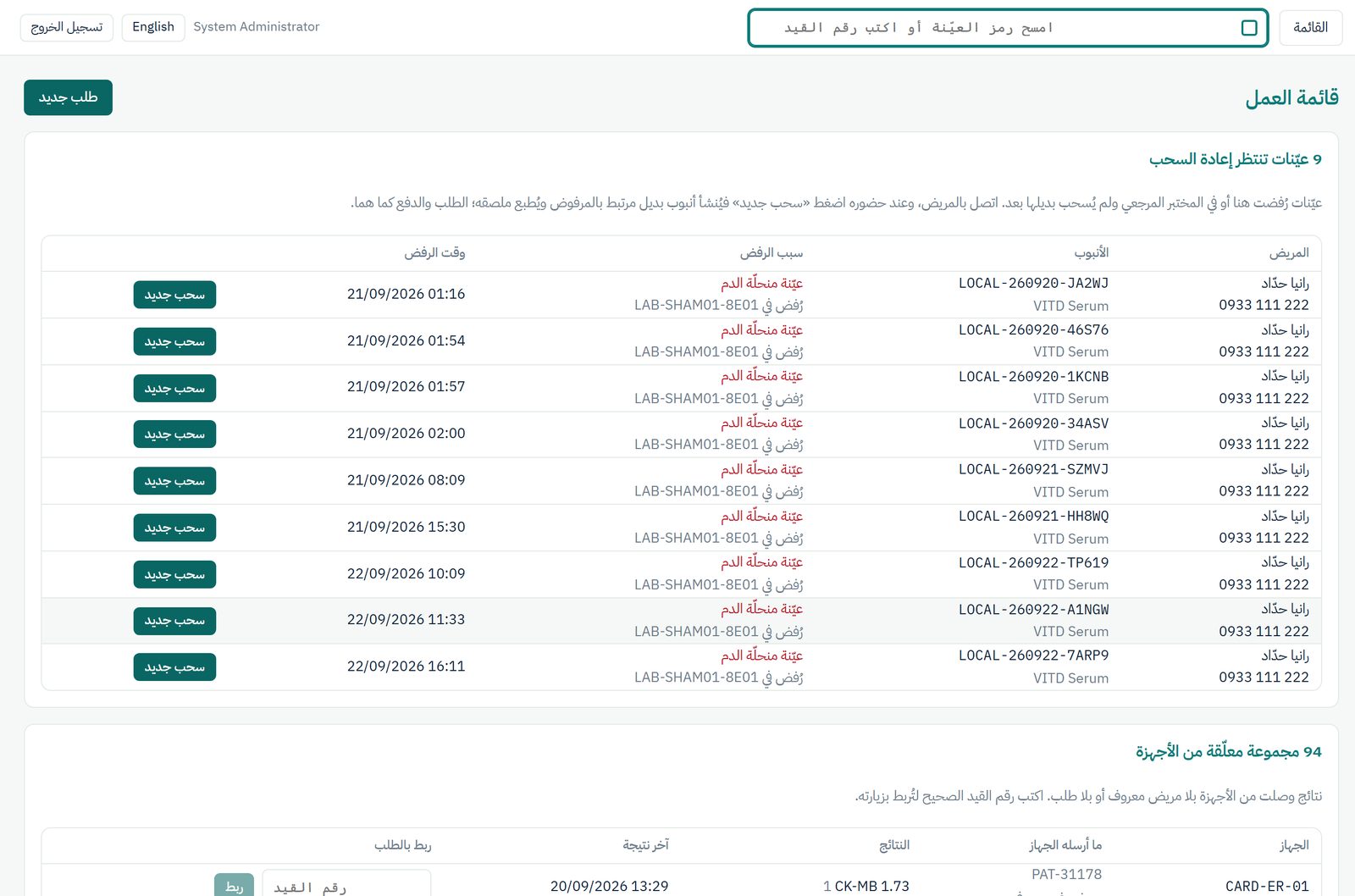Switch the interface language to English

pos(153,27)
